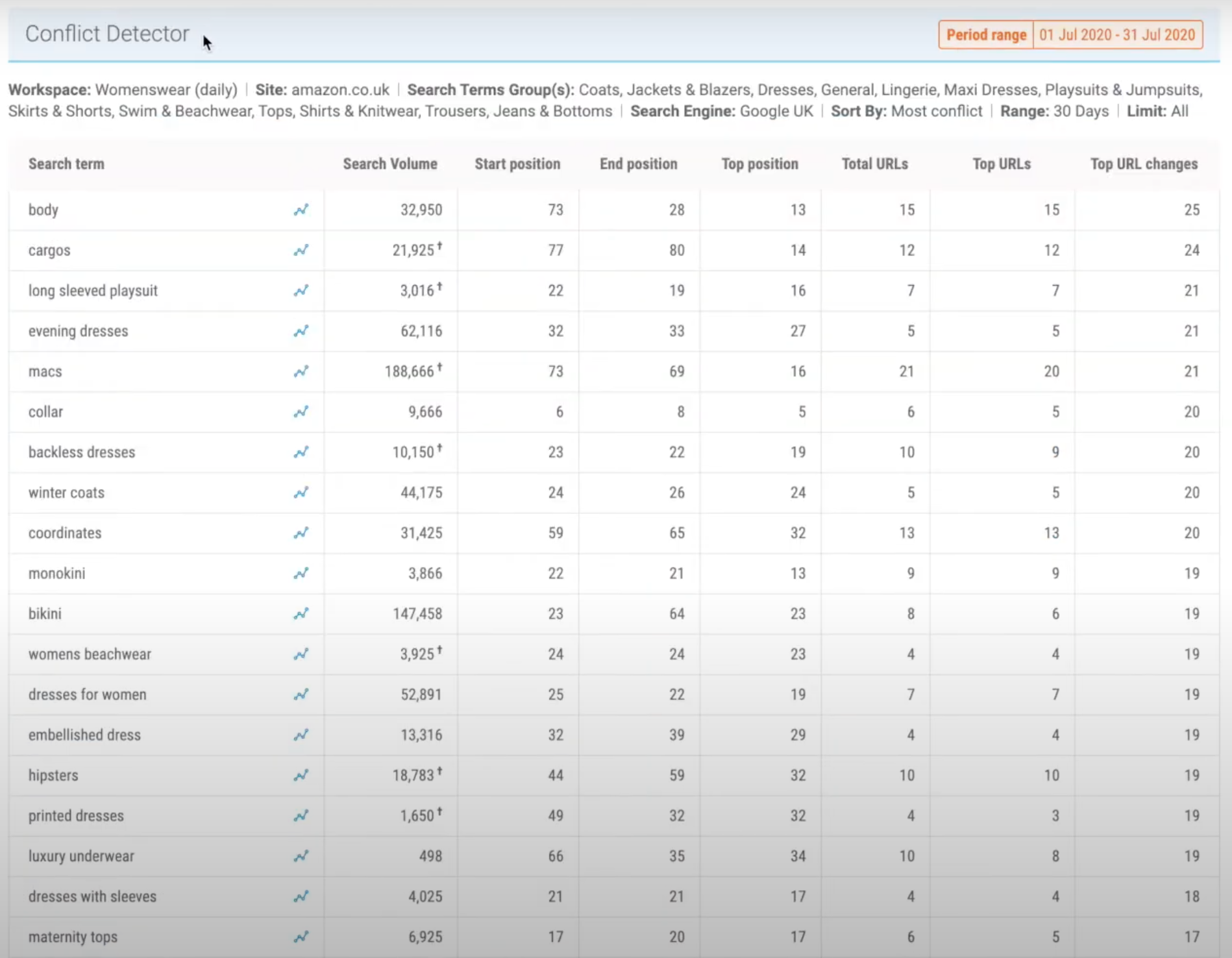Sort by Total URLs column header

point(874,164)
